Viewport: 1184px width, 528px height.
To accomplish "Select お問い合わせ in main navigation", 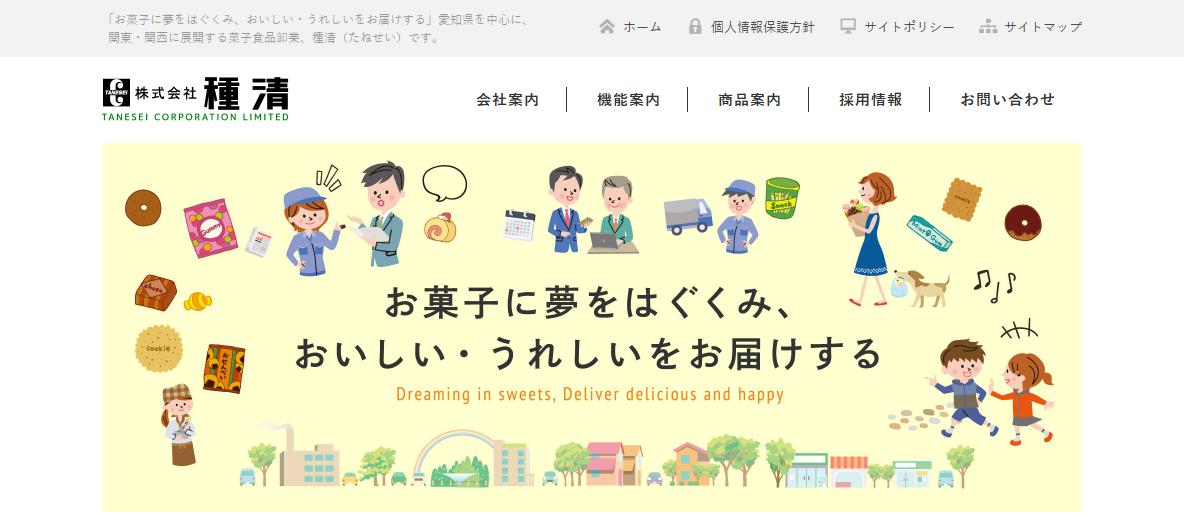I will [x=1007, y=100].
